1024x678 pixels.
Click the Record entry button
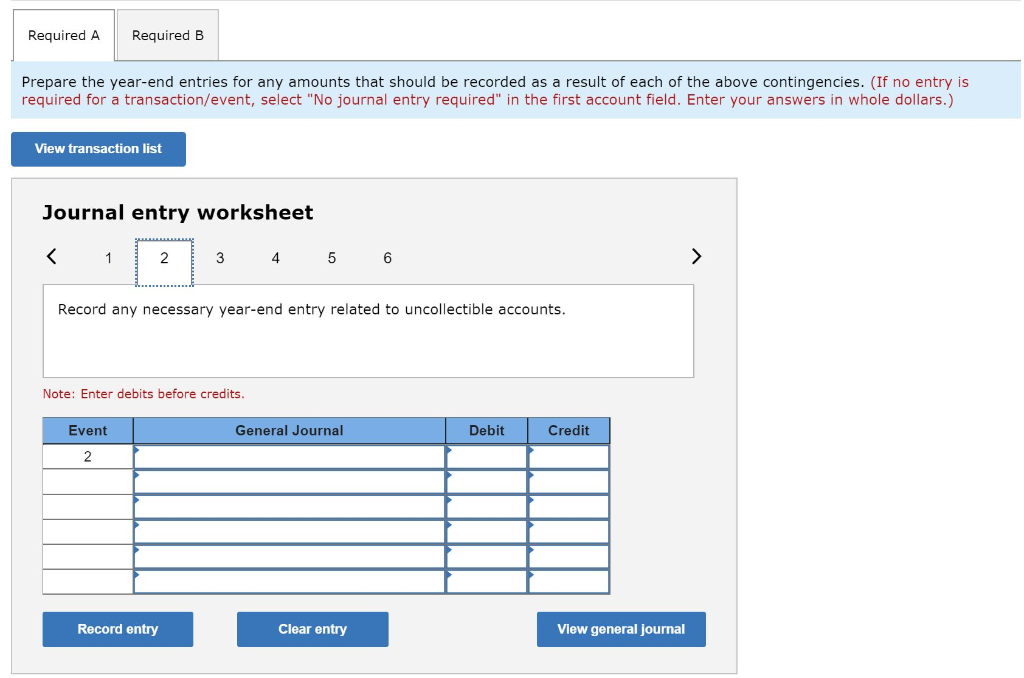coord(118,629)
